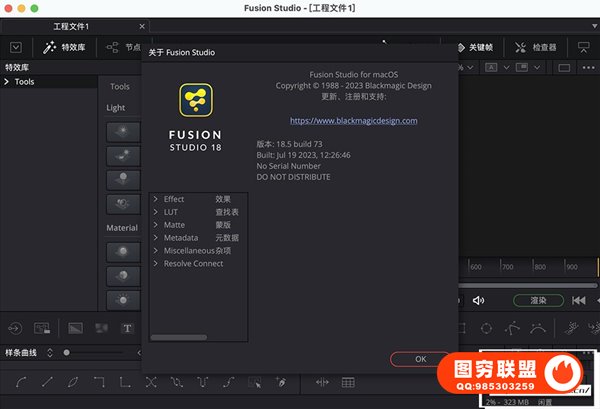Select the 工程文件1 tab
Viewport: 600px width, 409px height.
coord(70,24)
